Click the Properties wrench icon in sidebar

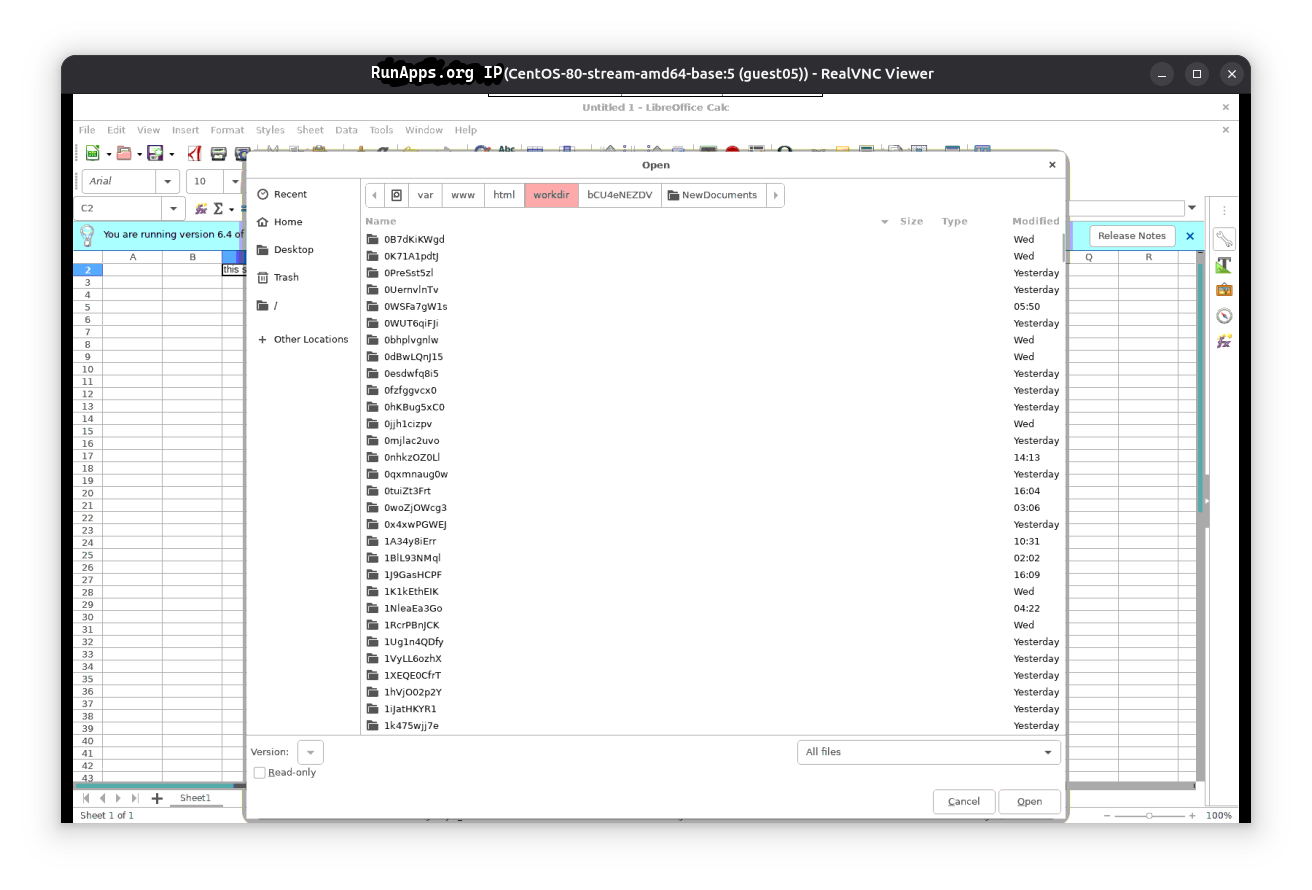1224,239
